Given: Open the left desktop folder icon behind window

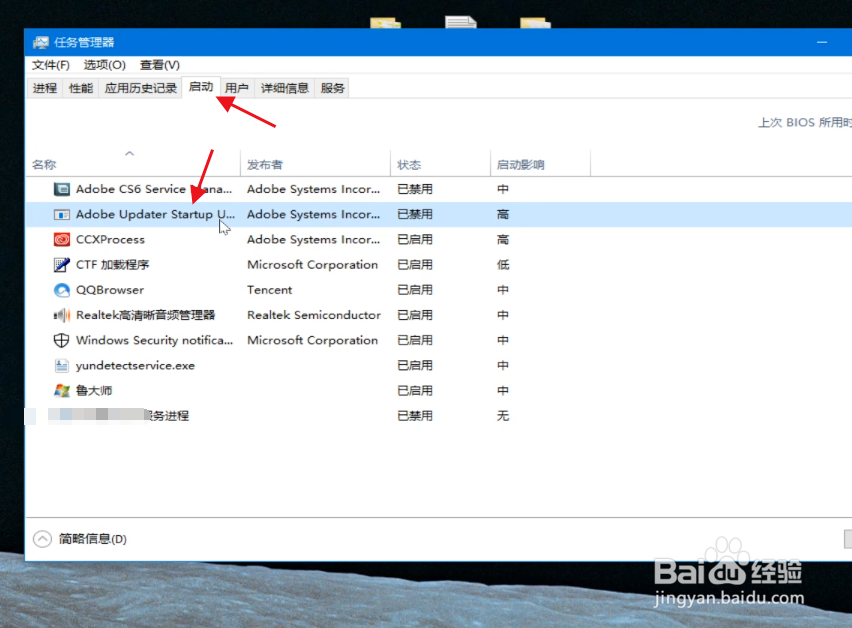Looking at the screenshot, I should point(385,22).
